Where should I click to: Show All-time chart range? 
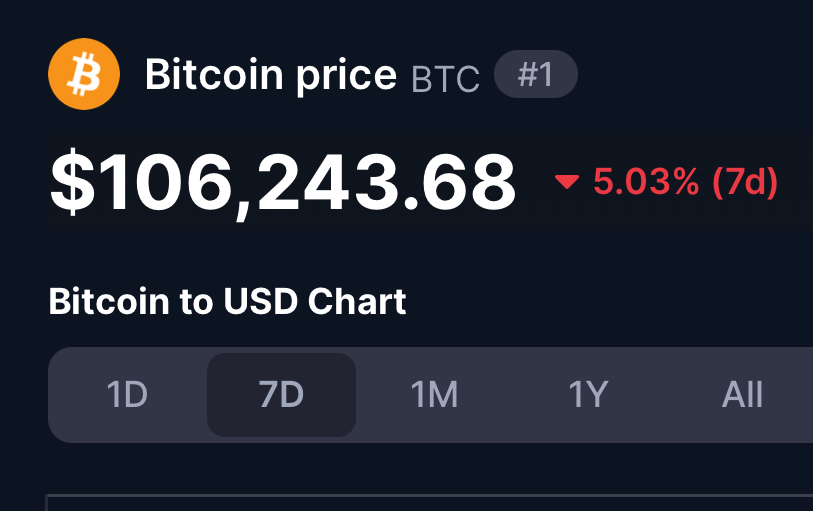click(x=742, y=395)
